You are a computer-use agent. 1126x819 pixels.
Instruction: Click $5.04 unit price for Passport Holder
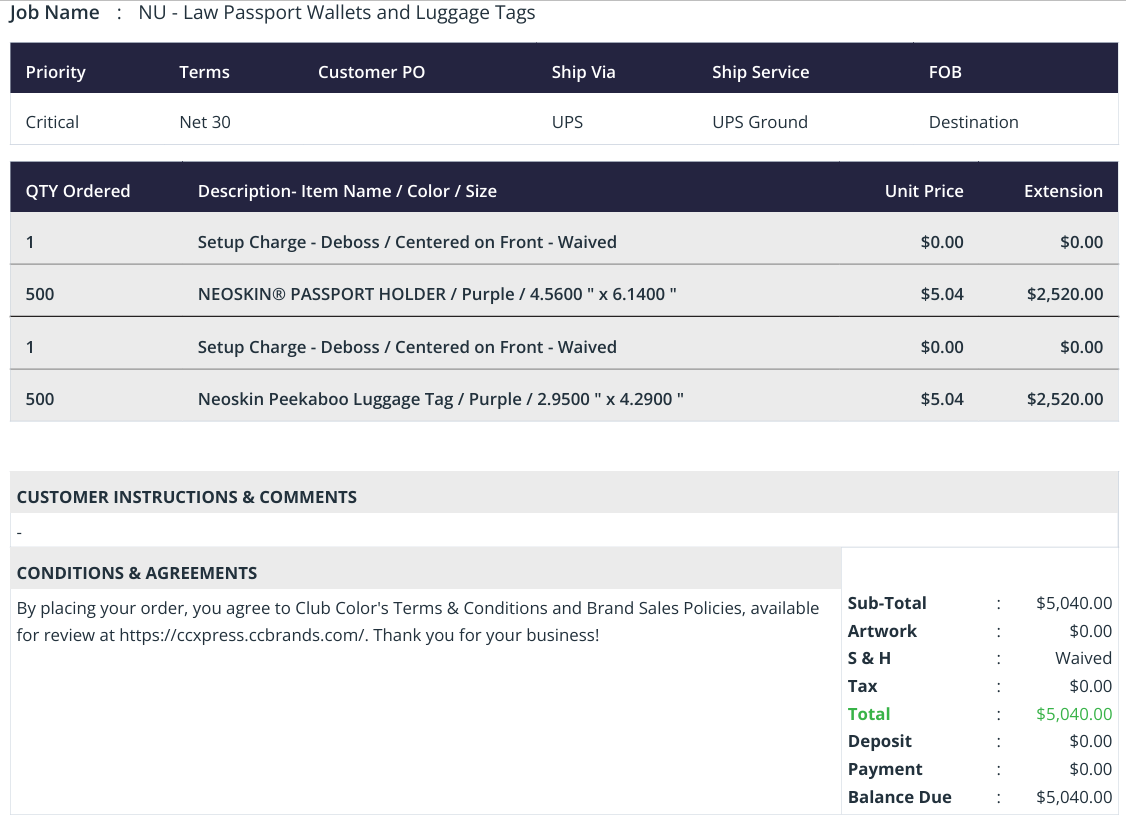point(942,295)
